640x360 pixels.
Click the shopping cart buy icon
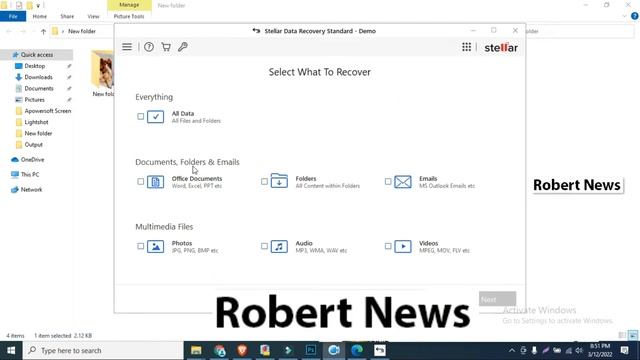click(166, 47)
